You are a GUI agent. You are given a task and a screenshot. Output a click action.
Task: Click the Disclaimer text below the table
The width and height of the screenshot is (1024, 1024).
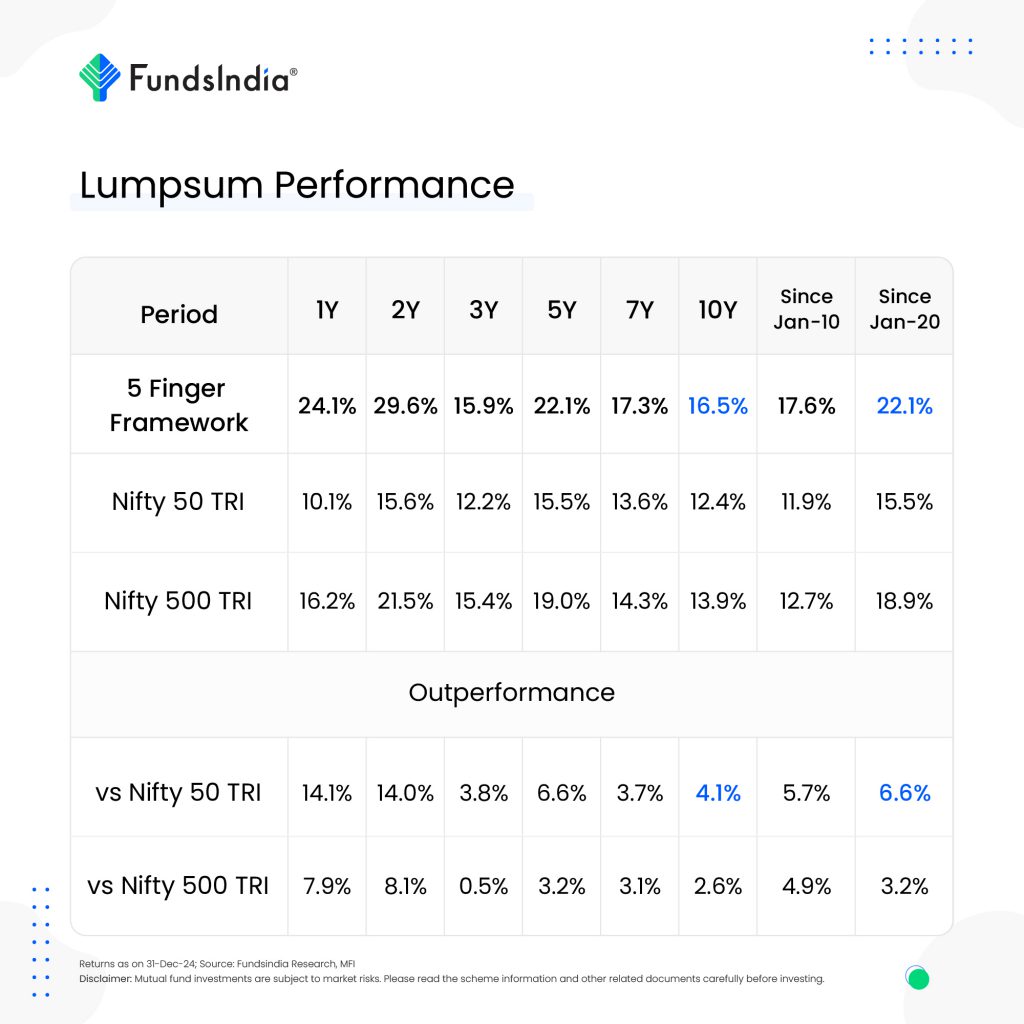click(451, 979)
